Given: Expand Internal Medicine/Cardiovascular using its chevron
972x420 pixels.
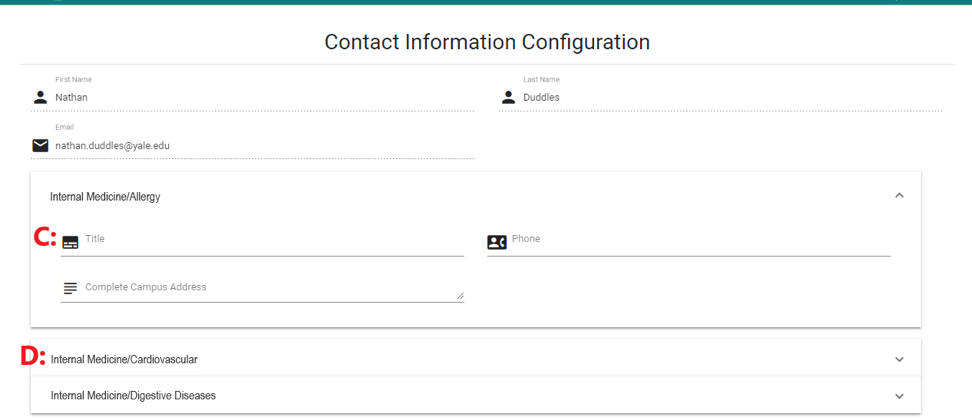Looking at the screenshot, I should (899, 360).
